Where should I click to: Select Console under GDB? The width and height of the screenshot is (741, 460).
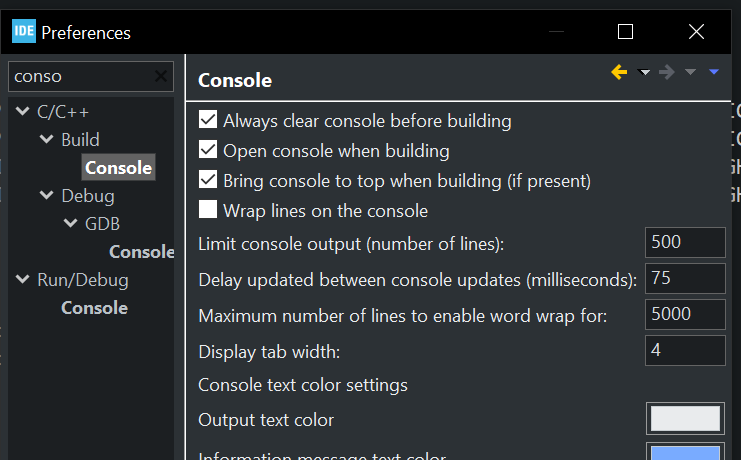point(141,252)
